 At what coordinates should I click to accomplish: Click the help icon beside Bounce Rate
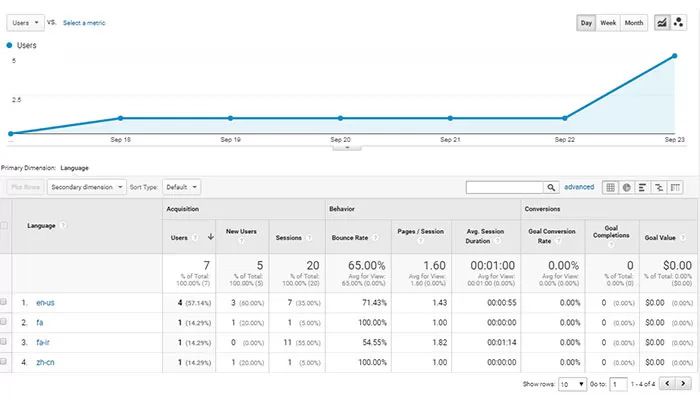(375, 238)
